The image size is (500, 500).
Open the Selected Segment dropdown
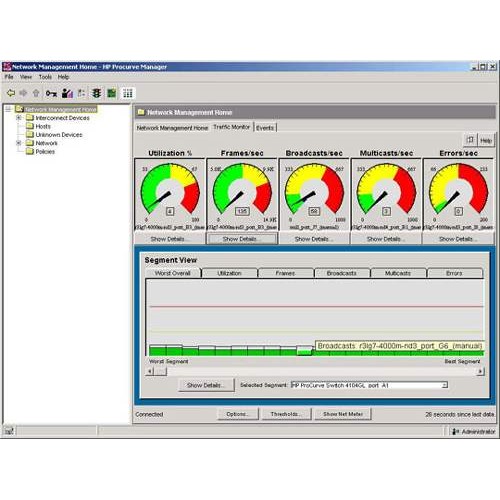point(444,385)
